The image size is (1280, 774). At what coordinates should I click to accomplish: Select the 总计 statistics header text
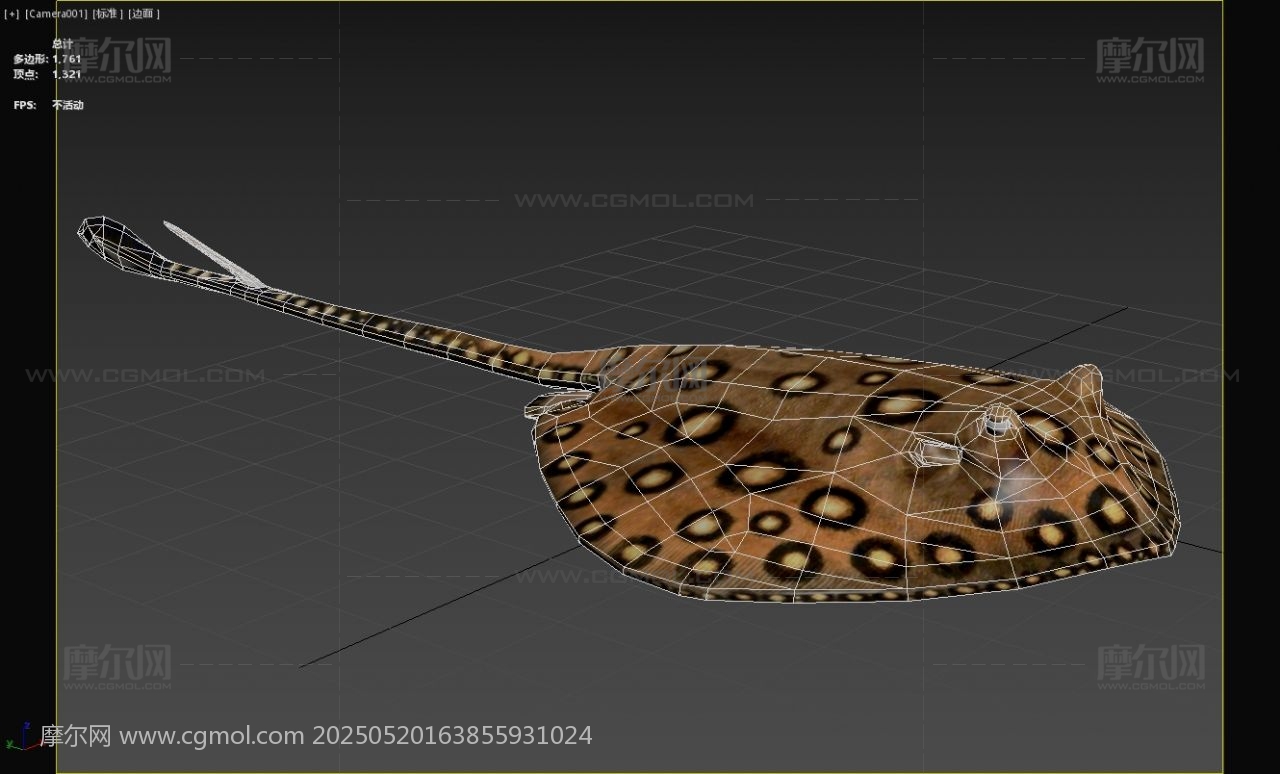tap(62, 44)
